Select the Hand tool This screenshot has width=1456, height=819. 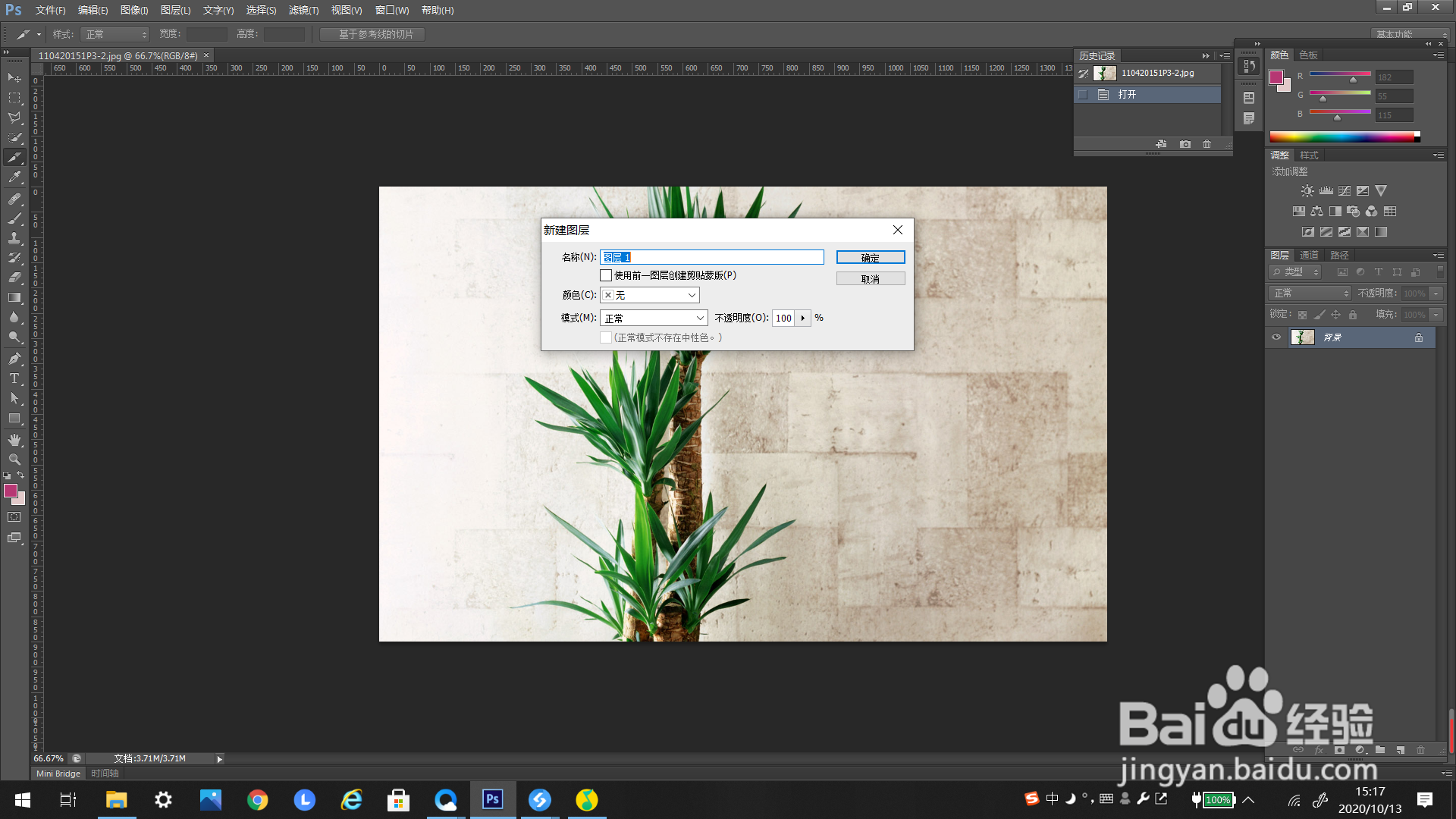pyautogui.click(x=14, y=440)
